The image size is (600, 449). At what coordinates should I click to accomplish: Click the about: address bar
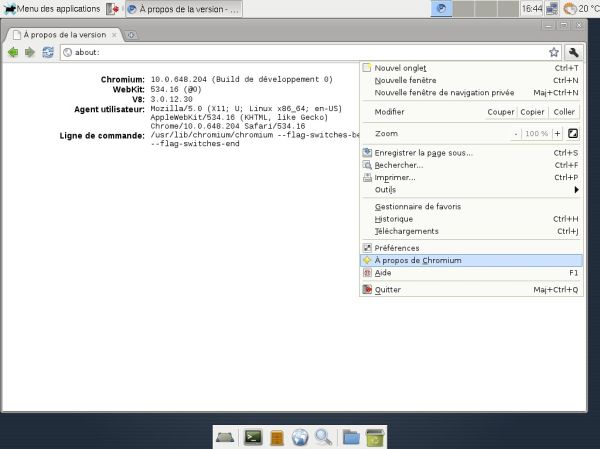point(304,52)
